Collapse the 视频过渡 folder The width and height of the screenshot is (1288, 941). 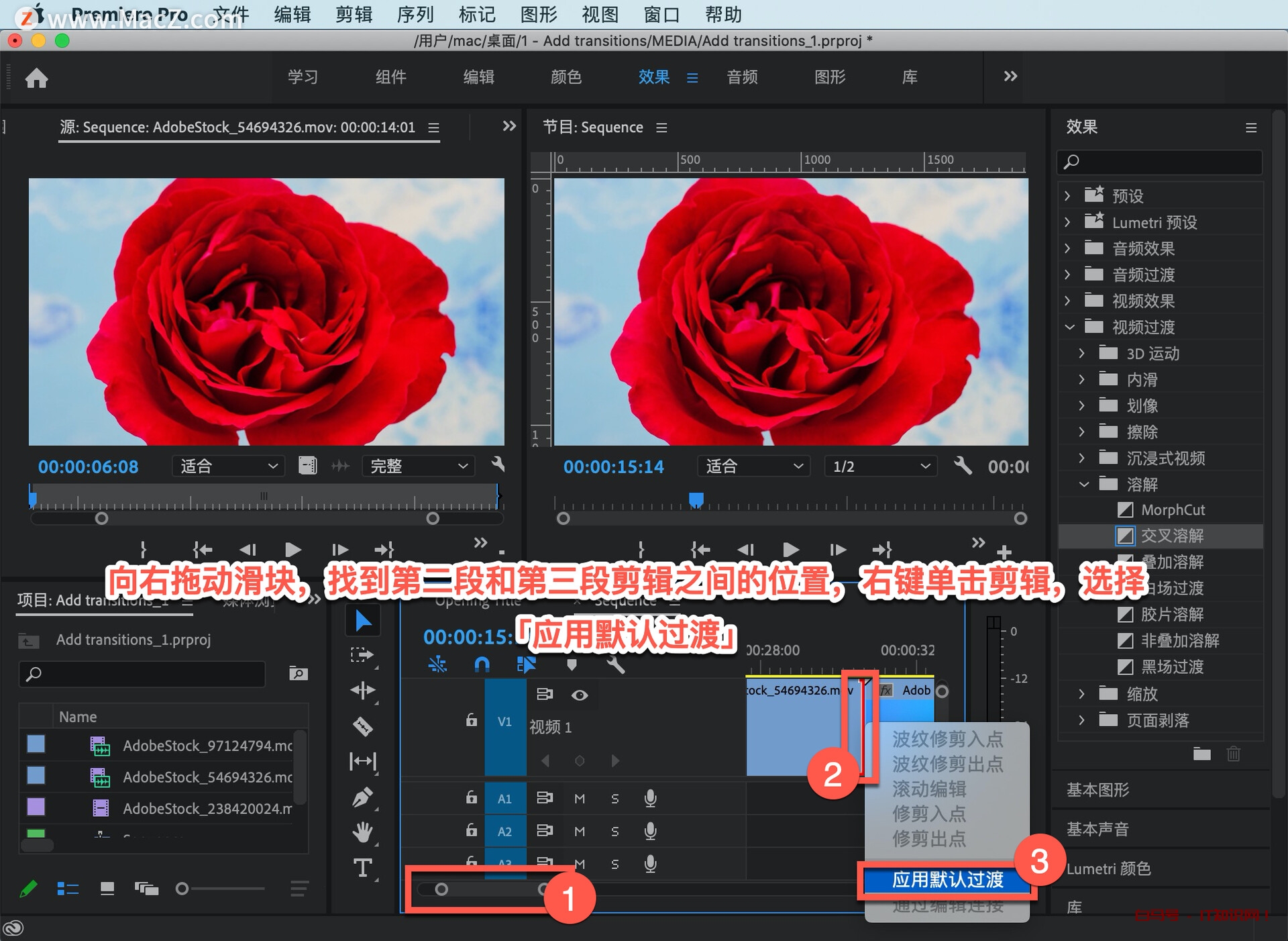[x=1069, y=327]
